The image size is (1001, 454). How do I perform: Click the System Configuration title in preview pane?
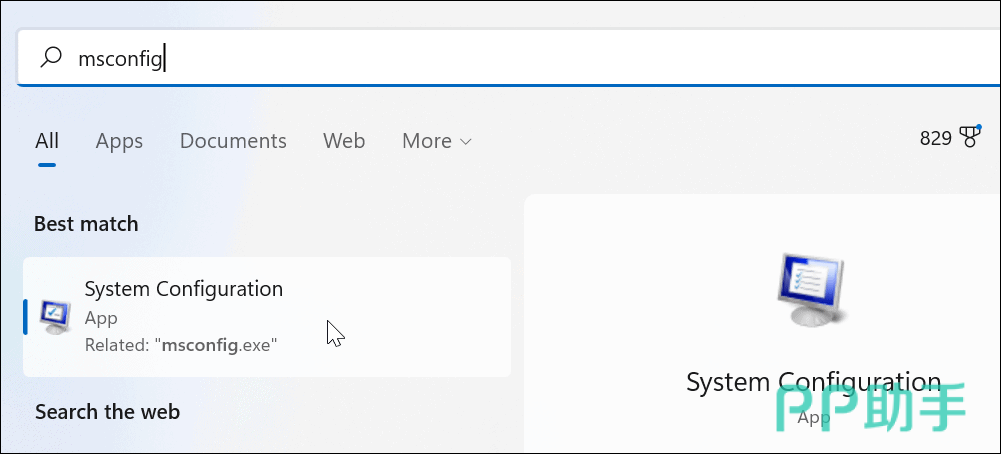point(813,382)
